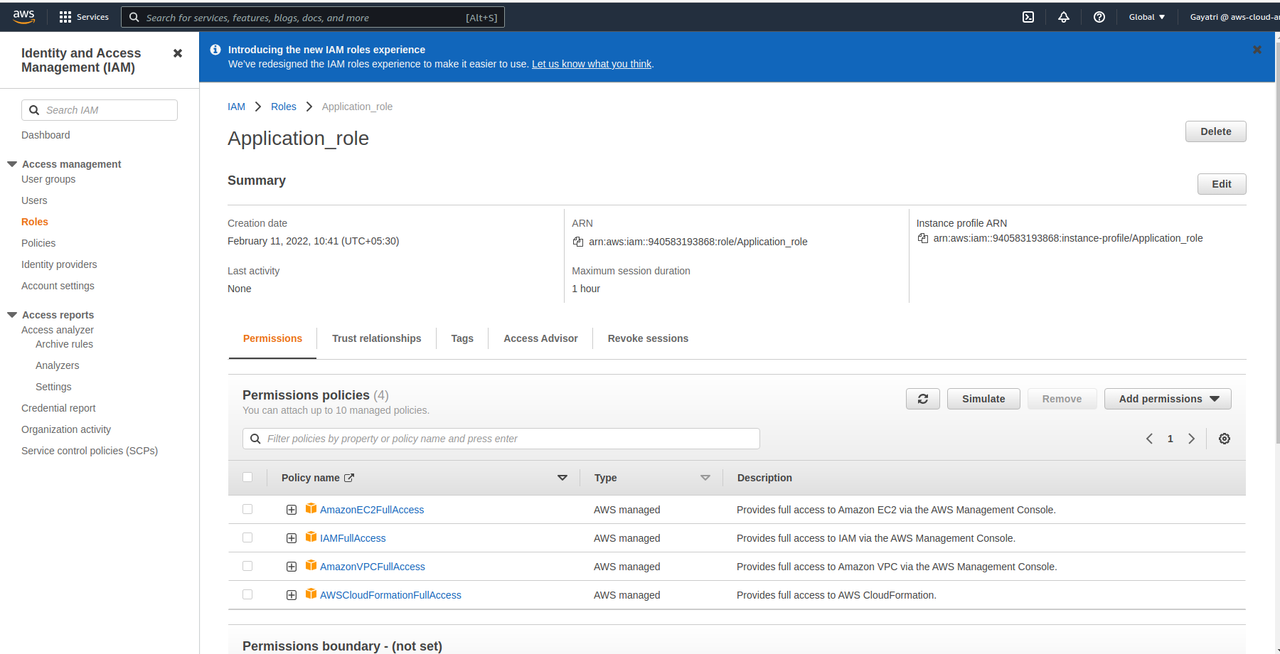Open the IAMFullAccess policy link

coord(353,538)
